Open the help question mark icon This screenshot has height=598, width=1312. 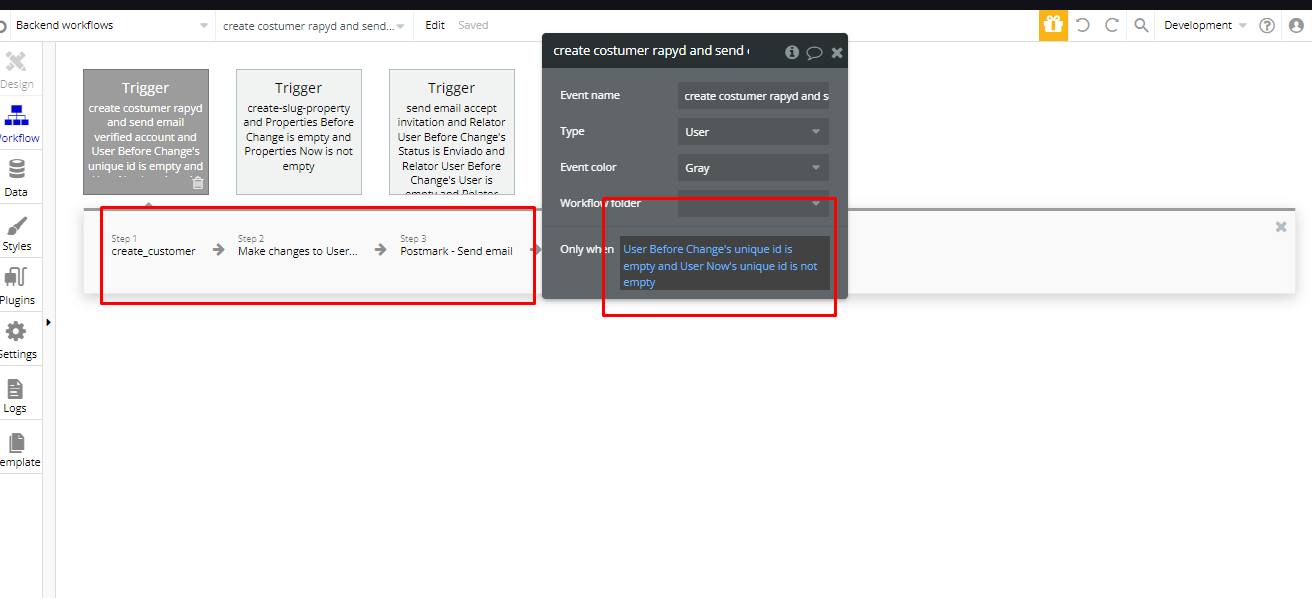tap(1267, 25)
